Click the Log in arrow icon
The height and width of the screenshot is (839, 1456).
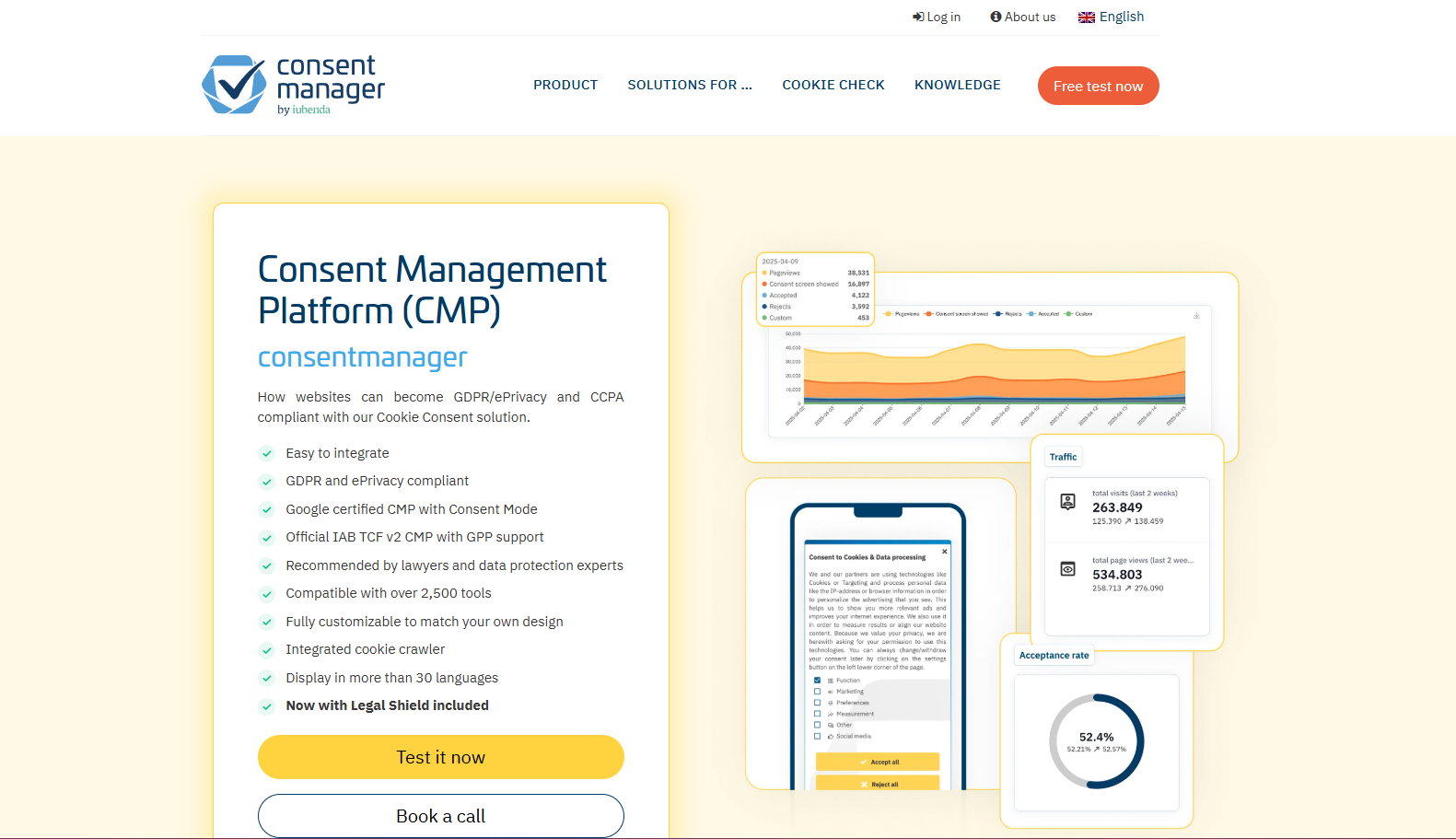click(x=918, y=17)
